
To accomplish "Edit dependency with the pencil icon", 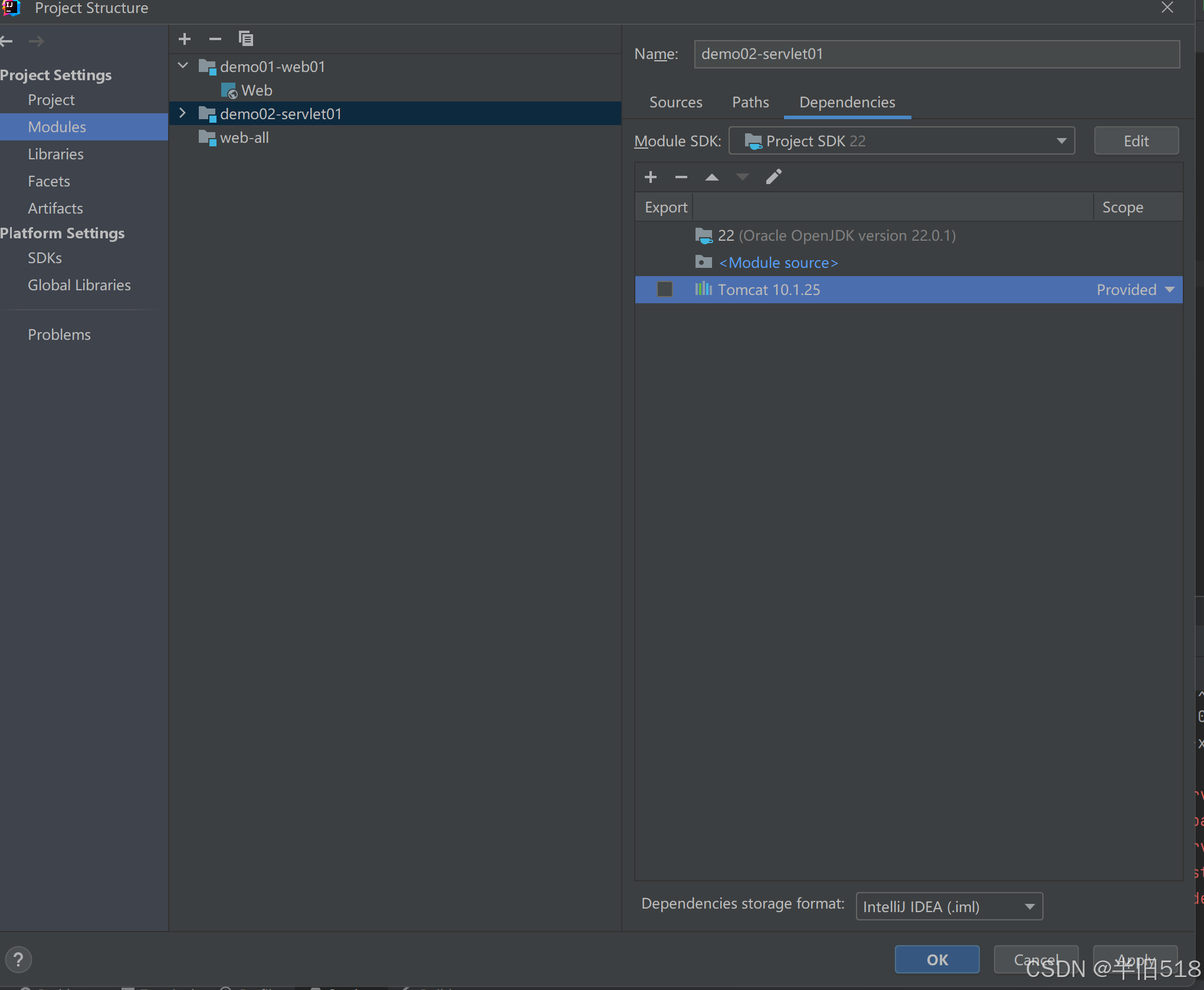I will click(773, 177).
